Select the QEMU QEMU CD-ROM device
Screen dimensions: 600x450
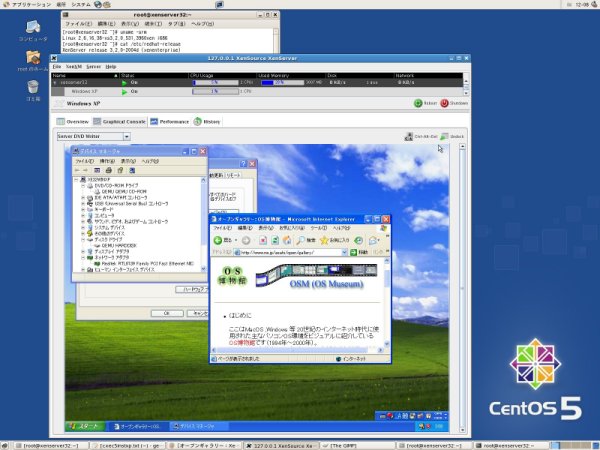point(124,192)
